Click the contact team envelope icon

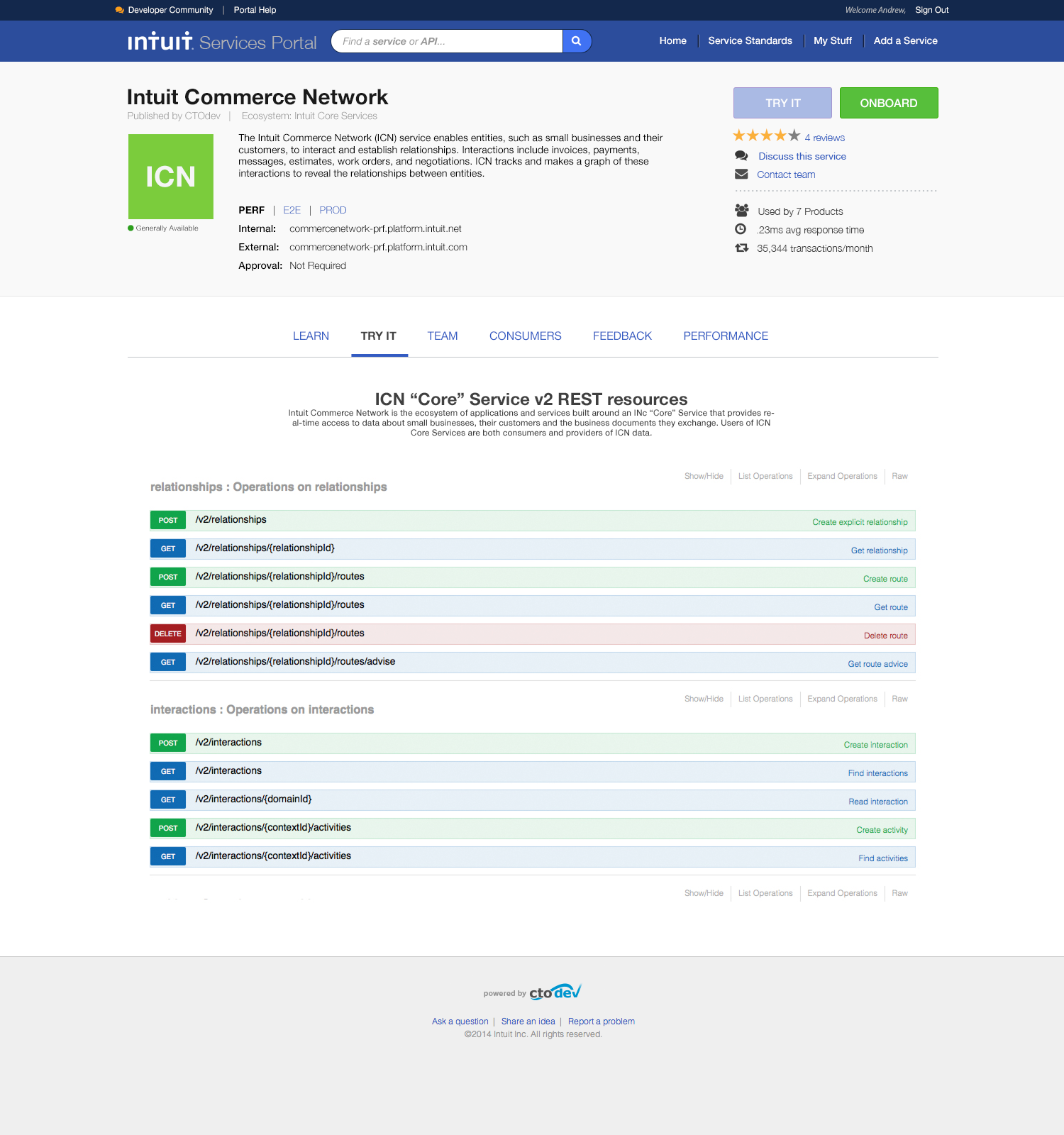[x=741, y=175]
